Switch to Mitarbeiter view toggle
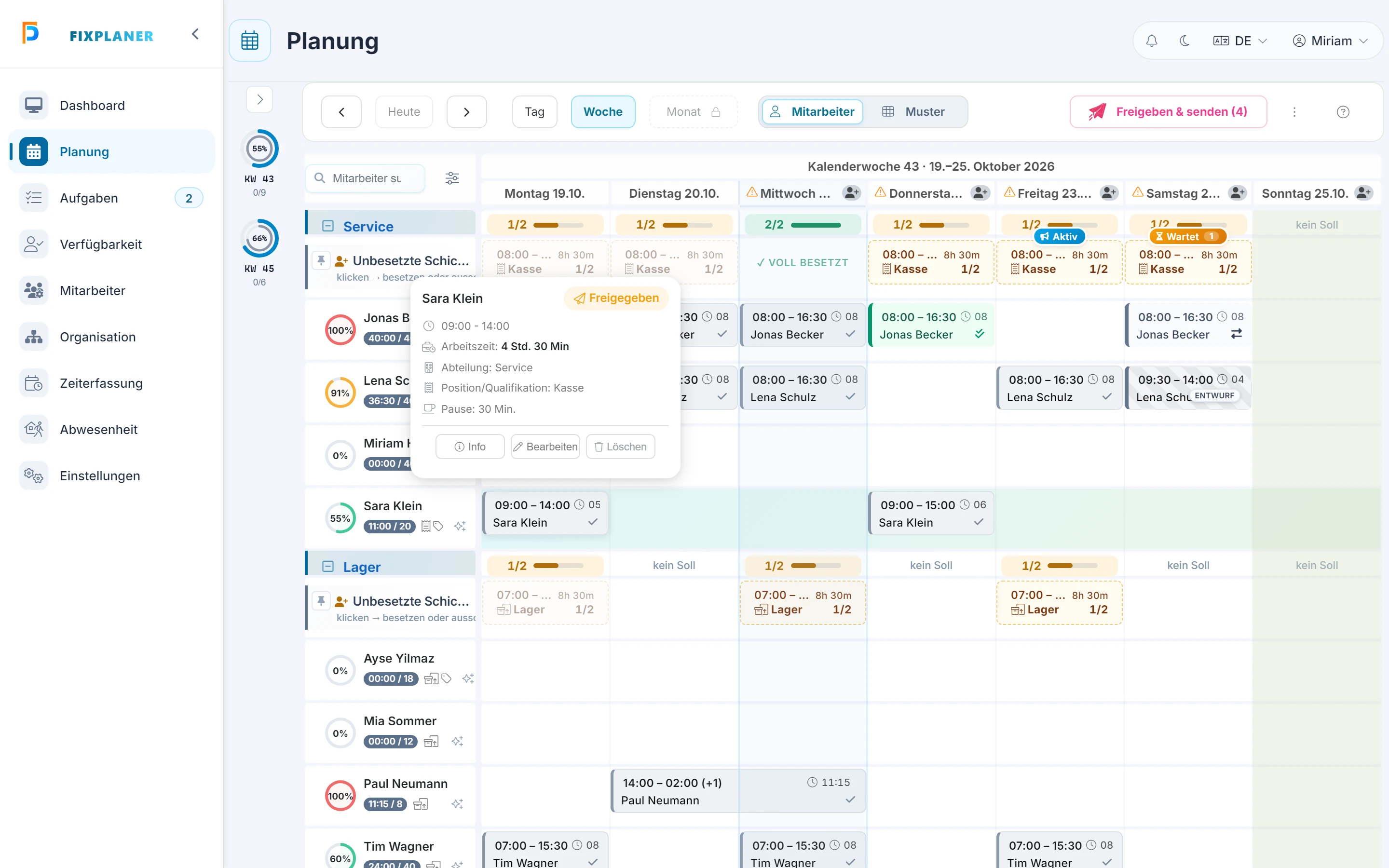 click(x=812, y=112)
